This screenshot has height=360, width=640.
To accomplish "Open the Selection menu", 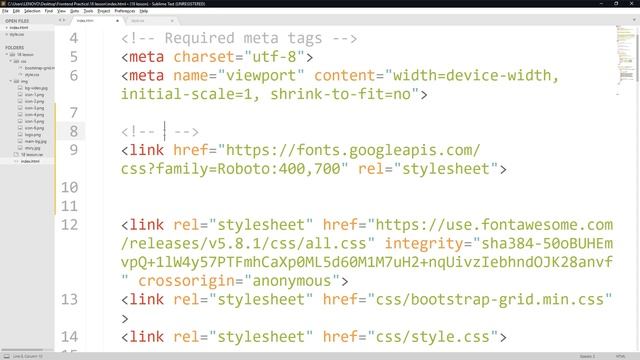I will (x=32, y=11).
